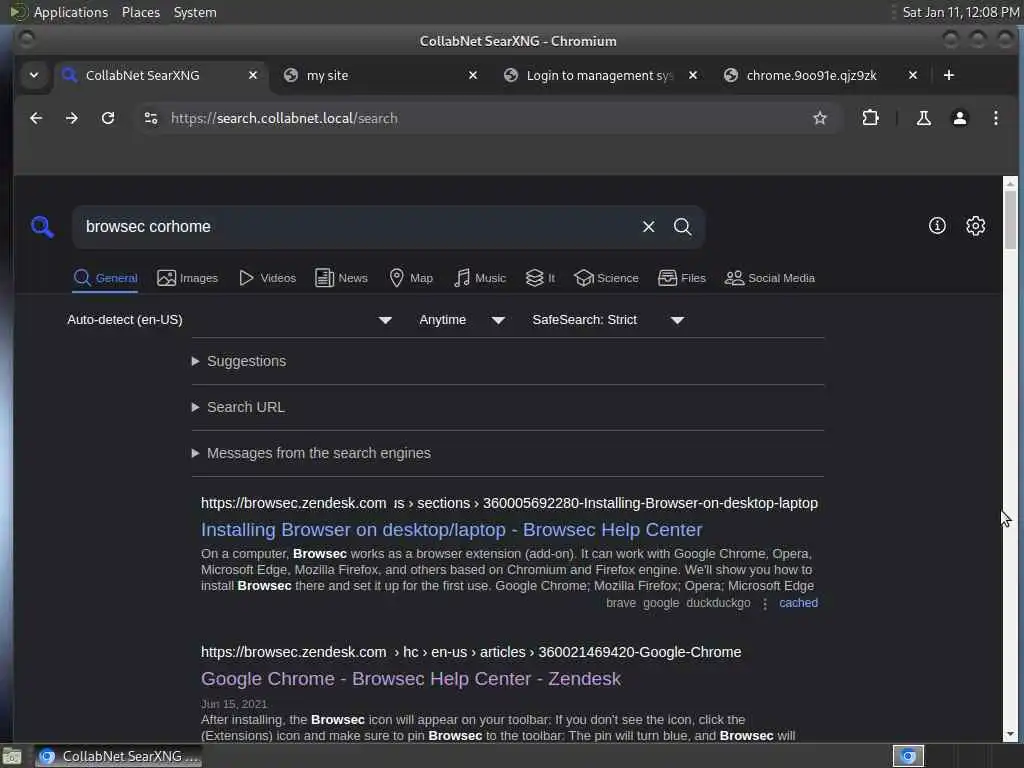Select the Map search category
The width and height of the screenshot is (1024, 768).
click(x=411, y=278)
